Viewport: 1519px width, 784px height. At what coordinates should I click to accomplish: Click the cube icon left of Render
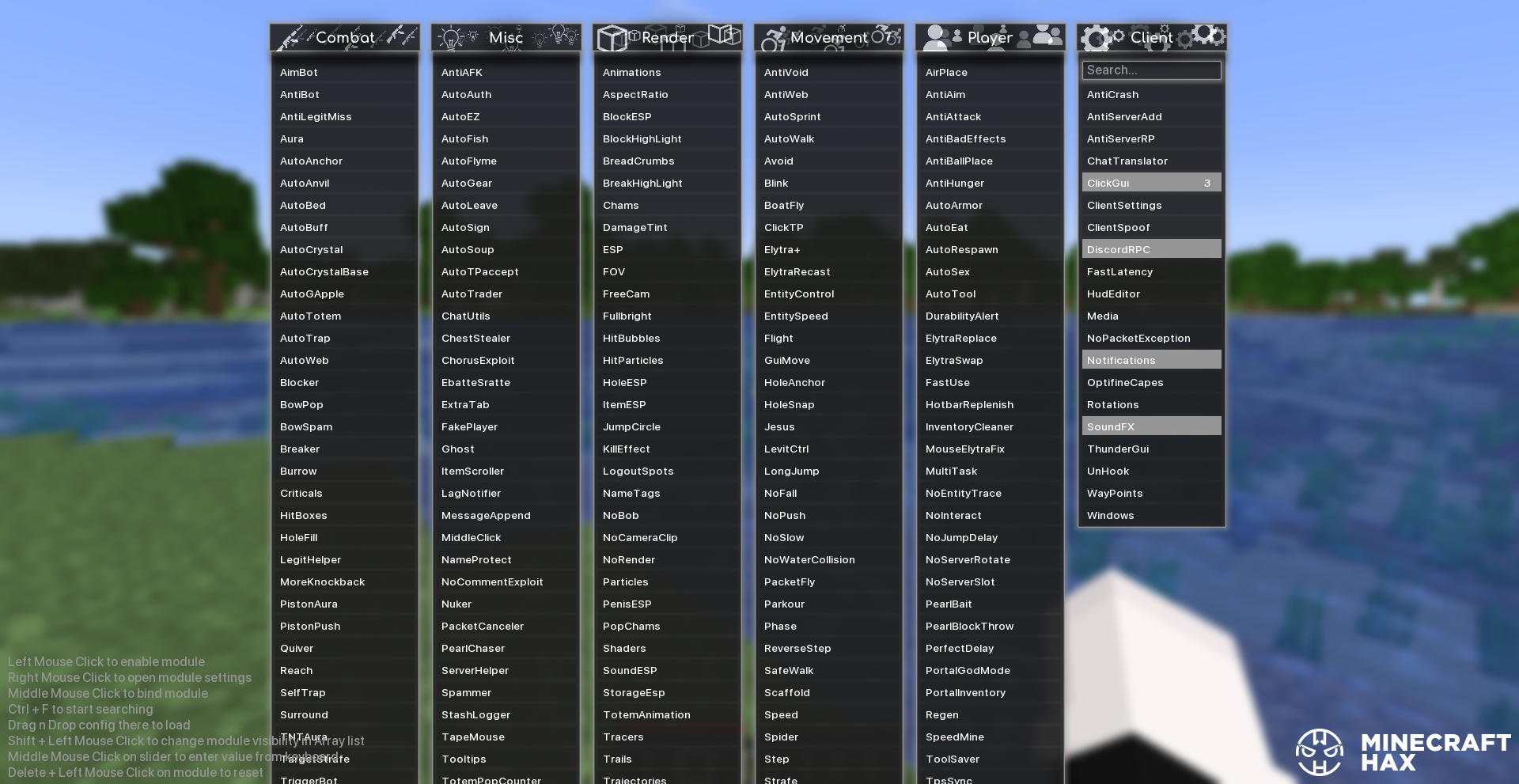[x=611, y=37]
